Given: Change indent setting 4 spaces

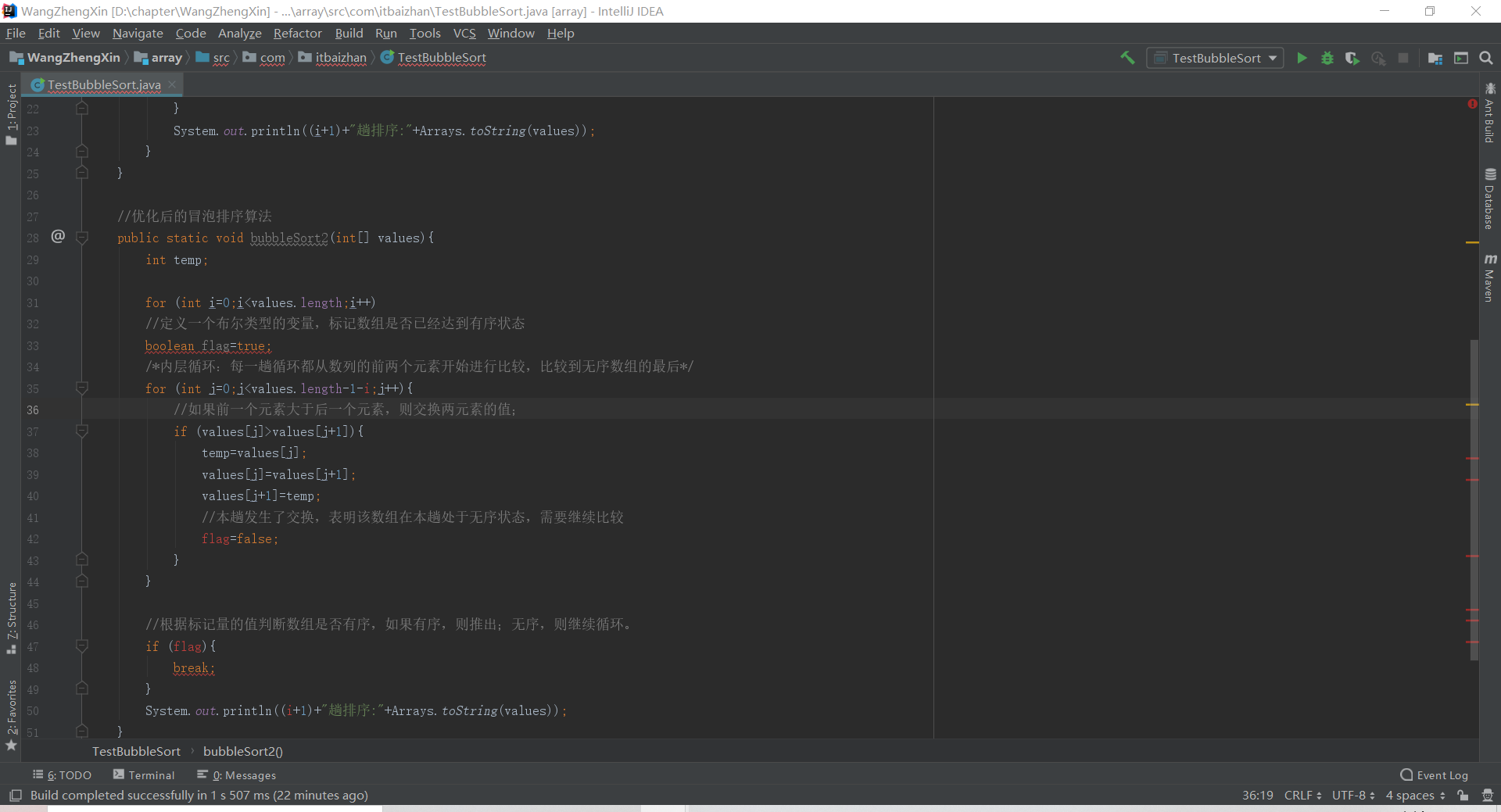Looking at the screenshot, I should tap(1415, 795).
